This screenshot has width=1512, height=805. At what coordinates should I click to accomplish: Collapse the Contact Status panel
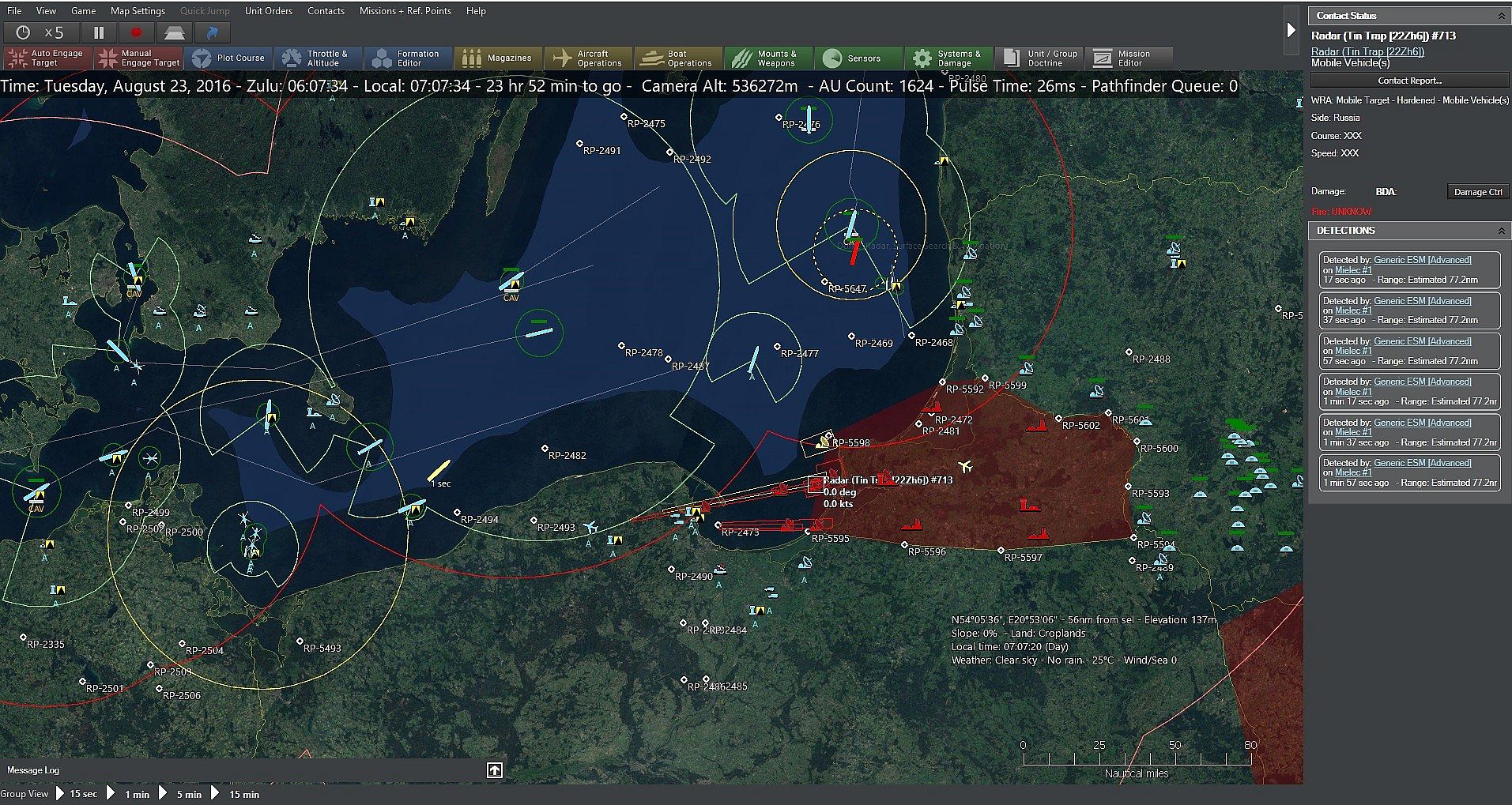click(1501, 16)
